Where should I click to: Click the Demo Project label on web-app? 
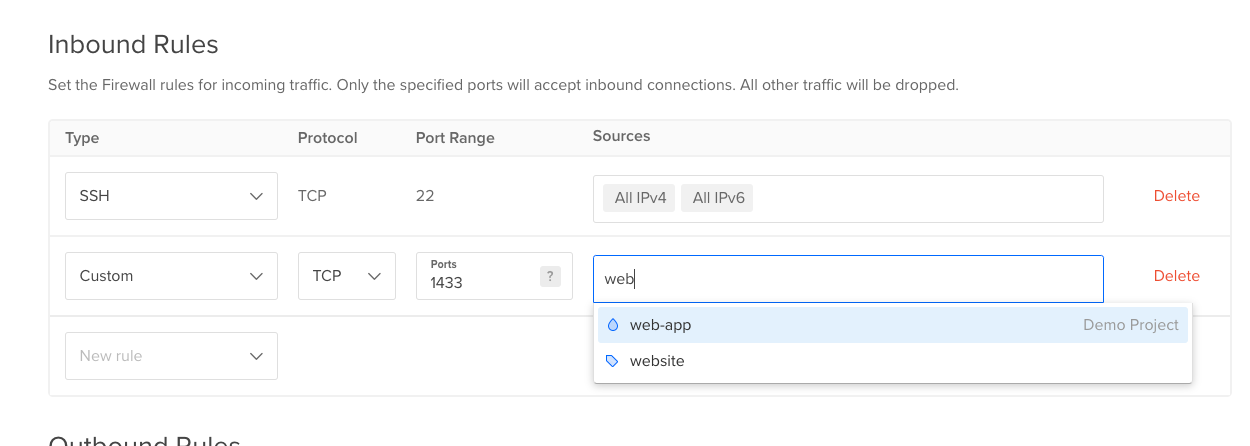pyautogui.click(x=1131, y=325)
